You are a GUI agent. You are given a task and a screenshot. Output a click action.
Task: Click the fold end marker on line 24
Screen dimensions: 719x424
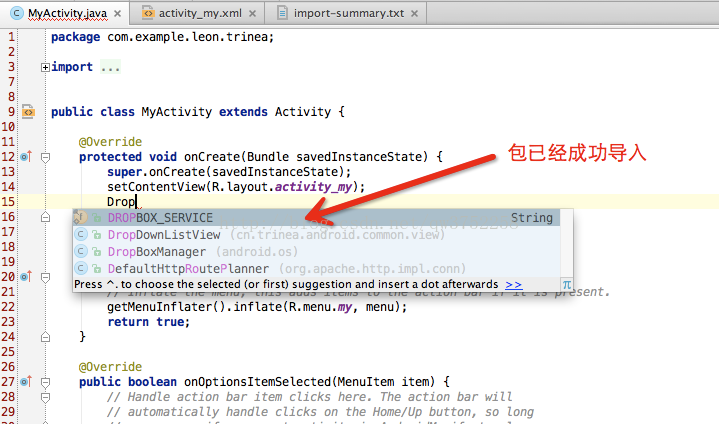[45, 337]
